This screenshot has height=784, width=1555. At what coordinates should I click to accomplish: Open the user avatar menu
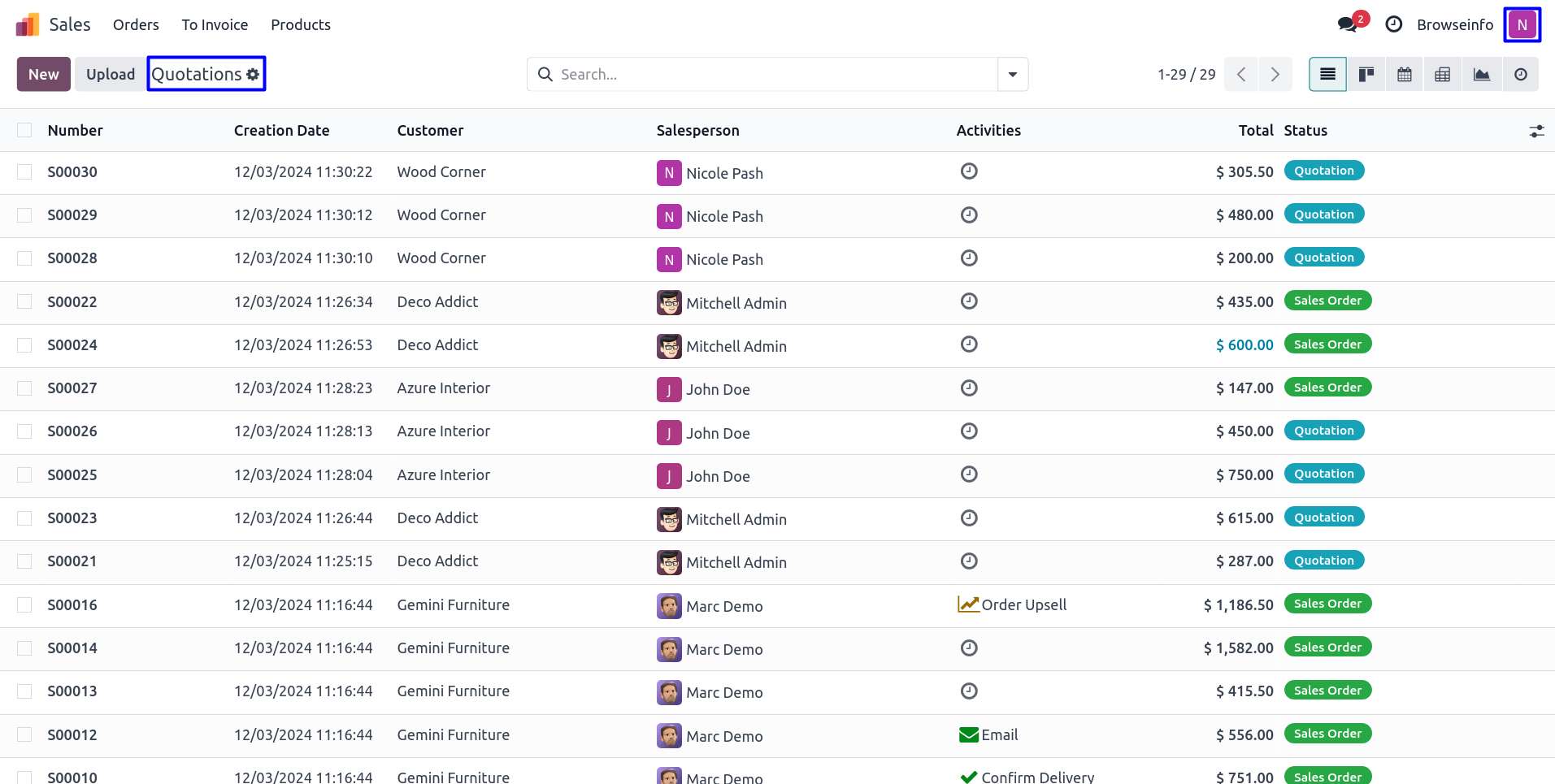coord(1521,24)
